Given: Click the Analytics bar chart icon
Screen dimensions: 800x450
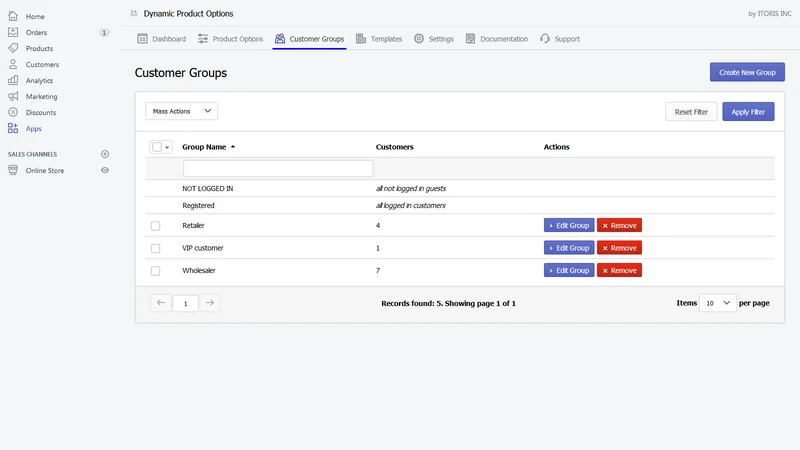Looking at the screenshot, I should tap(13, 80).
